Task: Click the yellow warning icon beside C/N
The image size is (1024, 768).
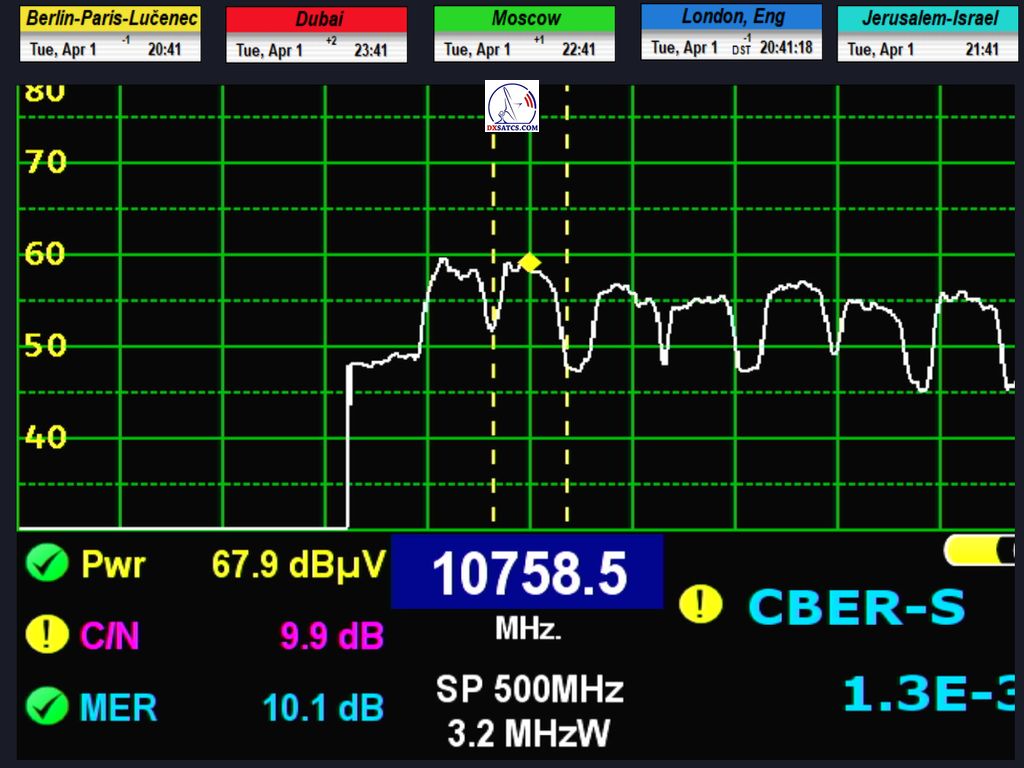Action: tap(47, 635)
